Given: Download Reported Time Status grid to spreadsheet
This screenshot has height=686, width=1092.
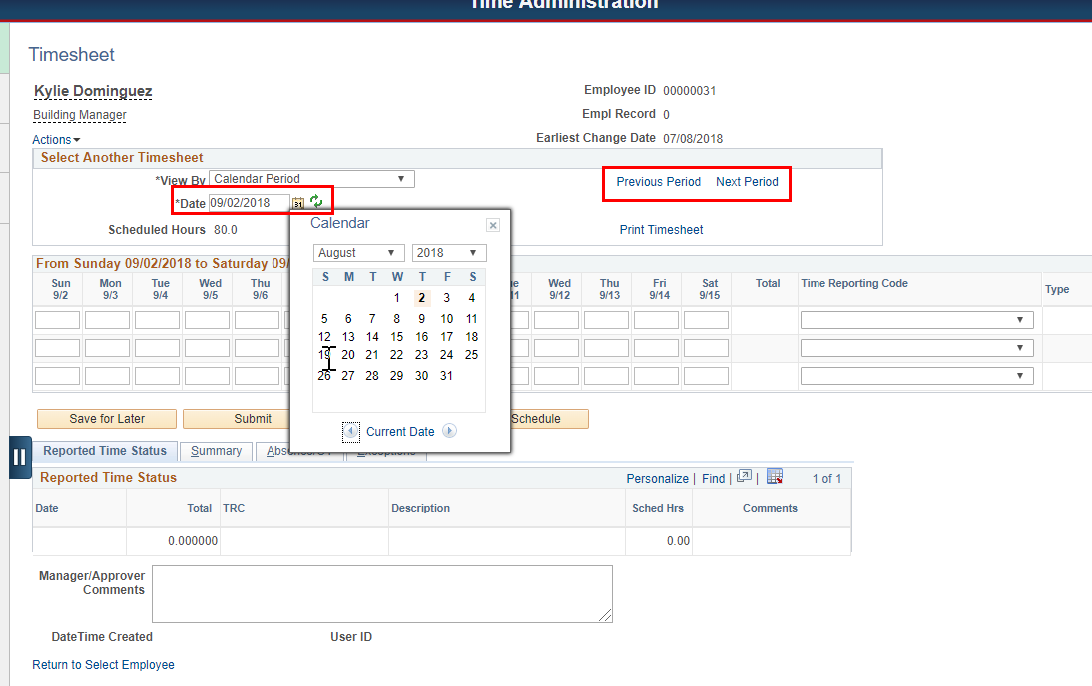Looking at the screenshot, I should click(775, 478).
